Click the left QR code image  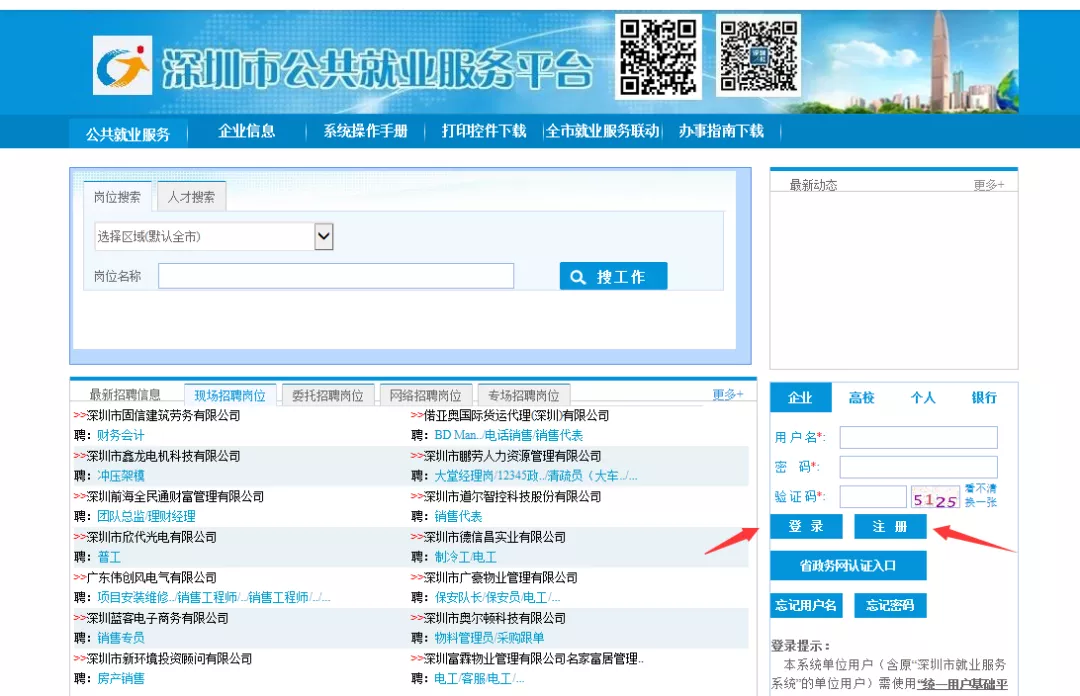click(x=658, y=58)
